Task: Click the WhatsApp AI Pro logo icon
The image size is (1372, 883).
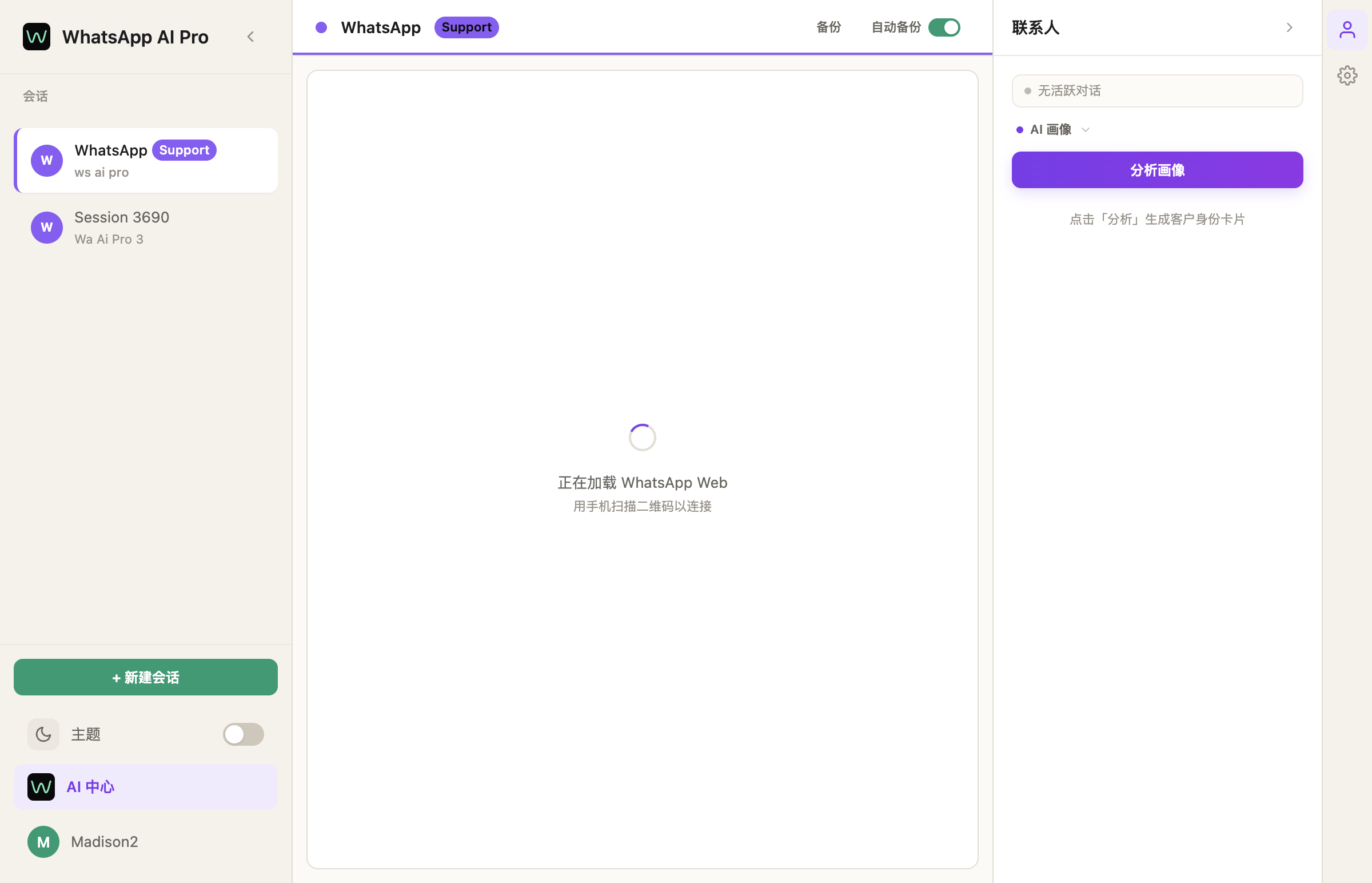Action: coord(37,37)
